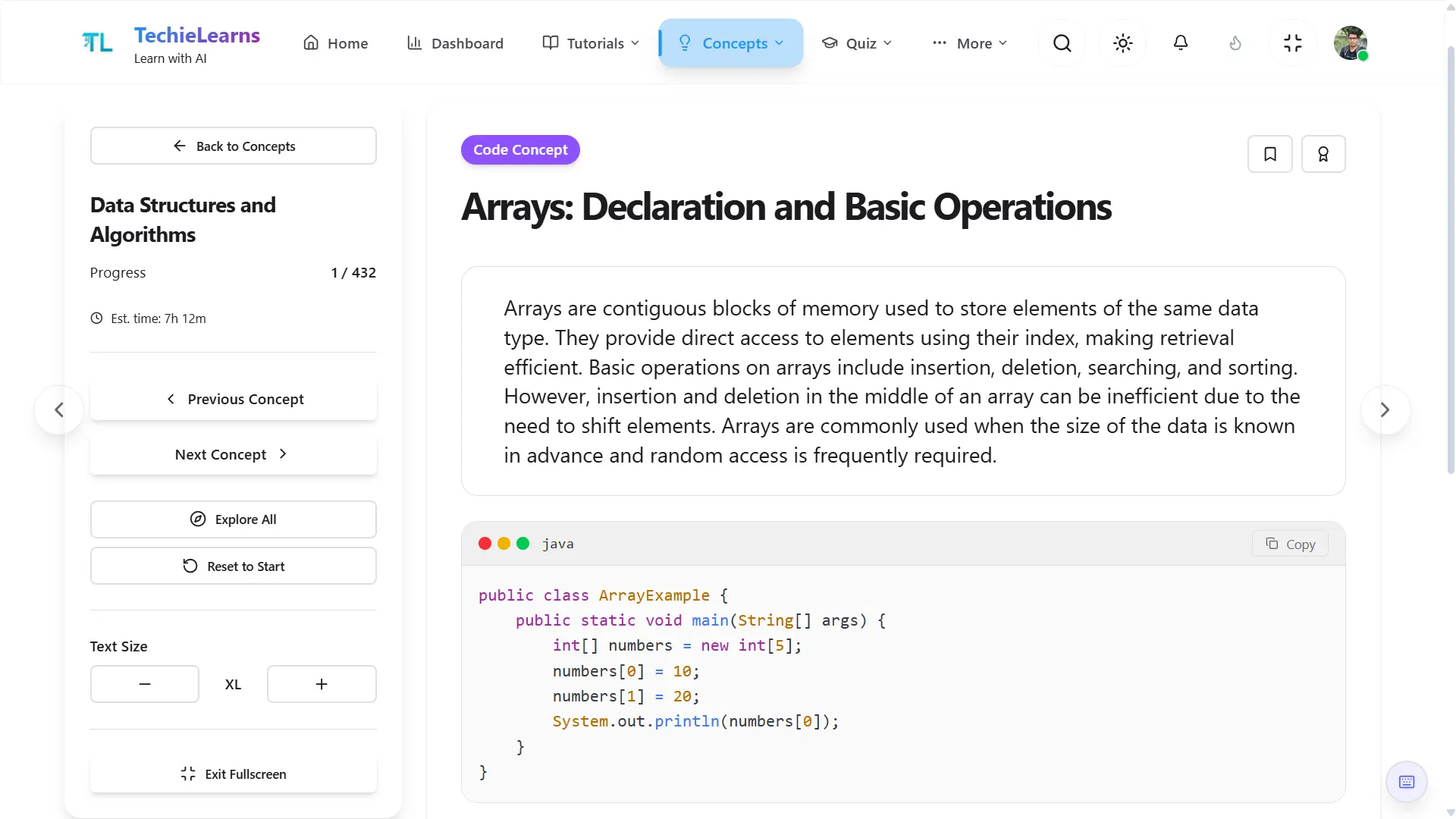Image resolution: width=1456 pixels, height=819 pixels.
Task: Click the 'java' language label
Action: point(558,544)
